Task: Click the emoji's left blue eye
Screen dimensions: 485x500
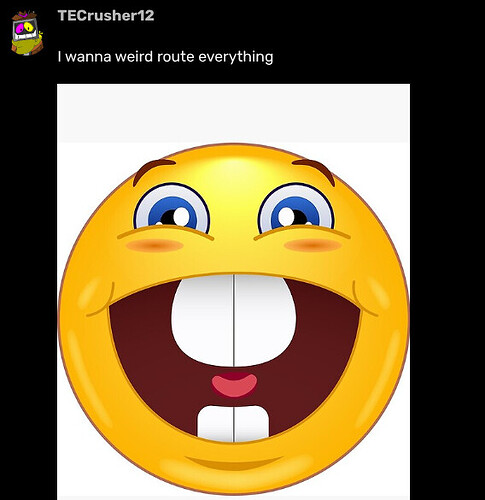Action: (172, 209)
